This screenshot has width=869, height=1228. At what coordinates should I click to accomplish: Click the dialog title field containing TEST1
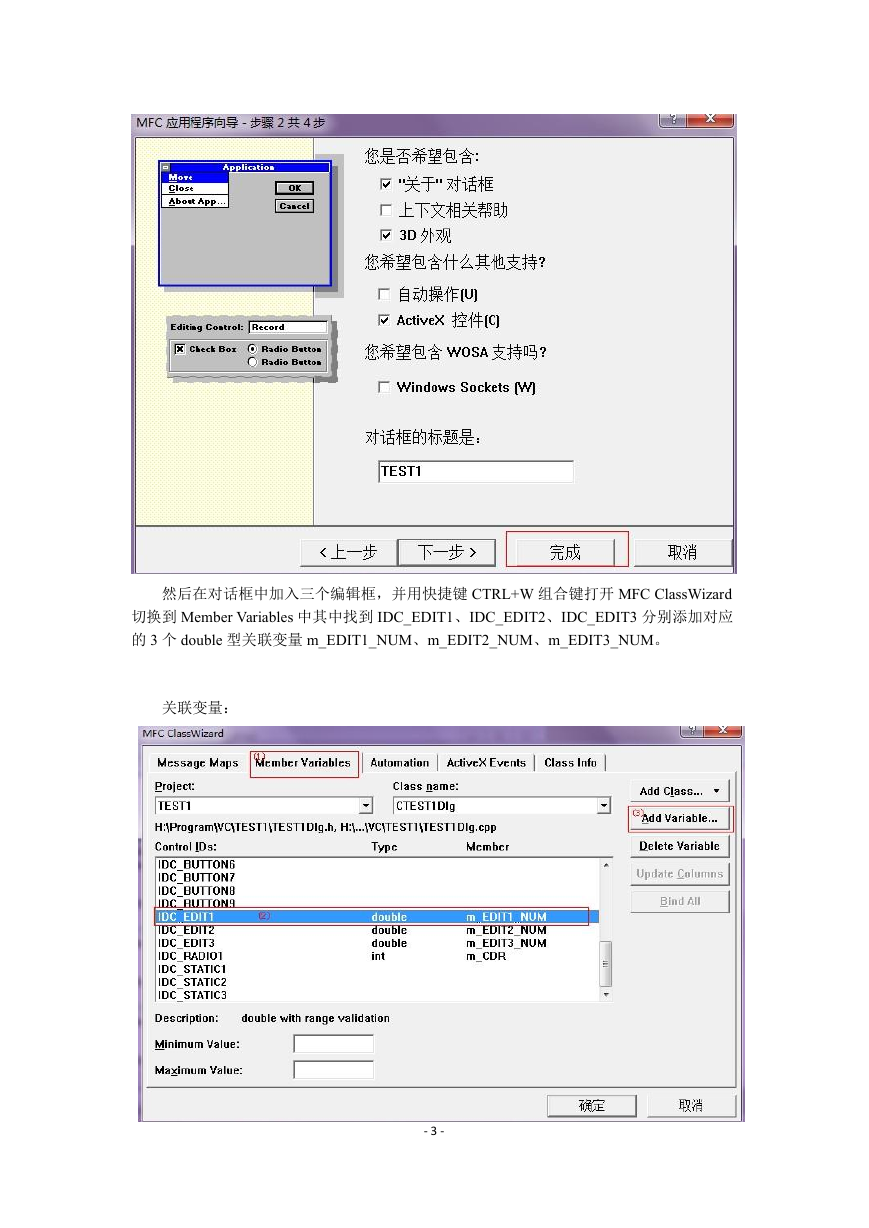476,471
